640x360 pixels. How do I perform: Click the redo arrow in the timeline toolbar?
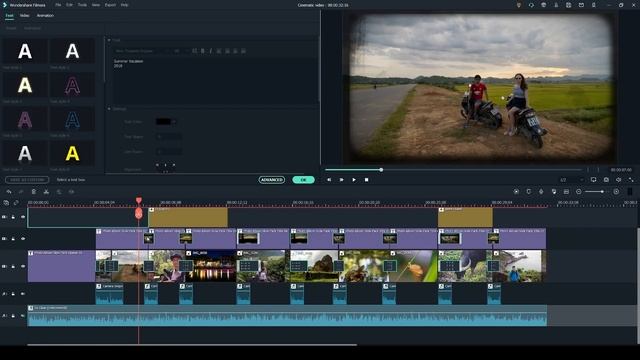pyautogui.click(x=21, y=192)
